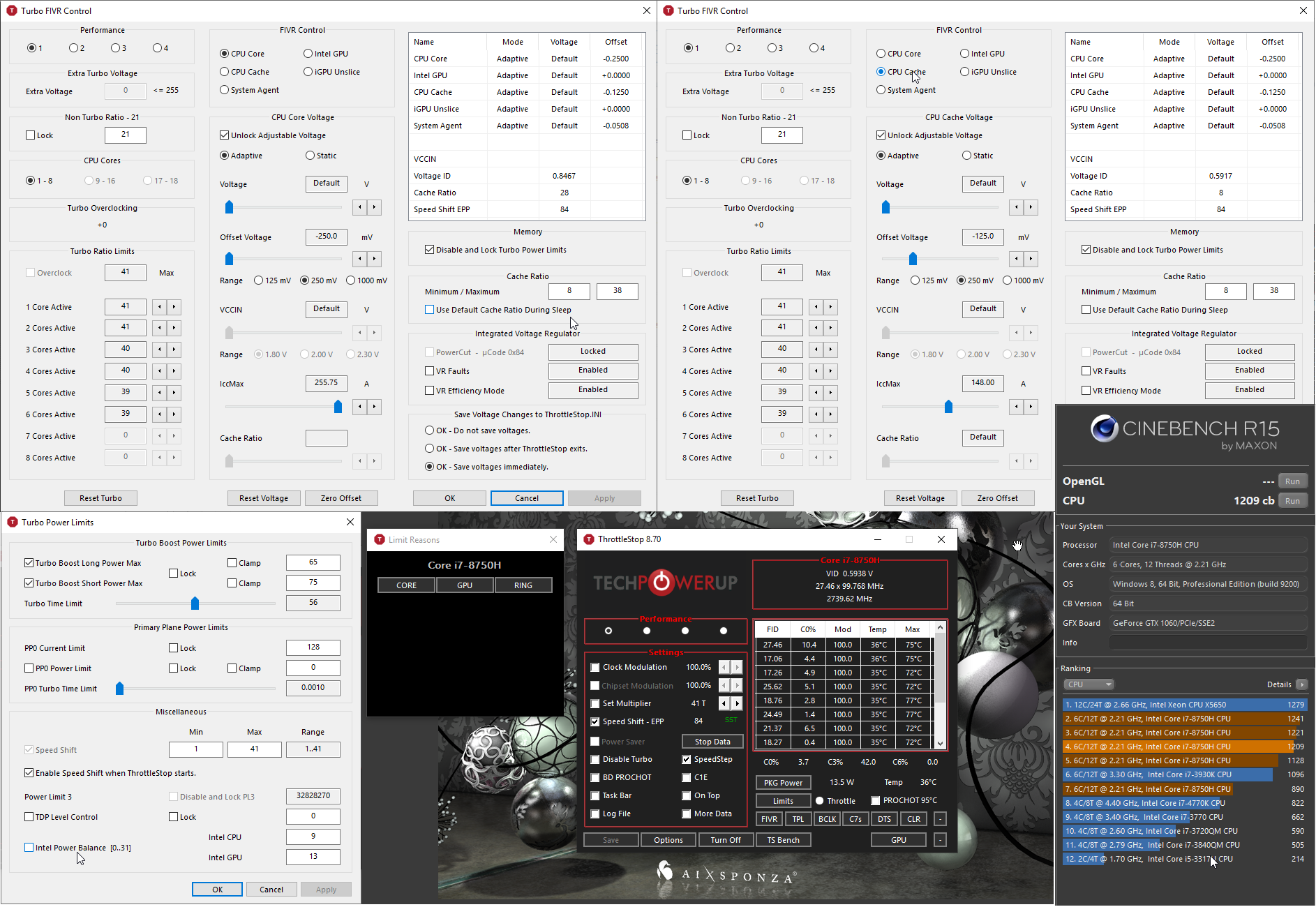1316x907 pixels.
Task: Increase 3 Cores Active ratio in left window
Action: 174,350
